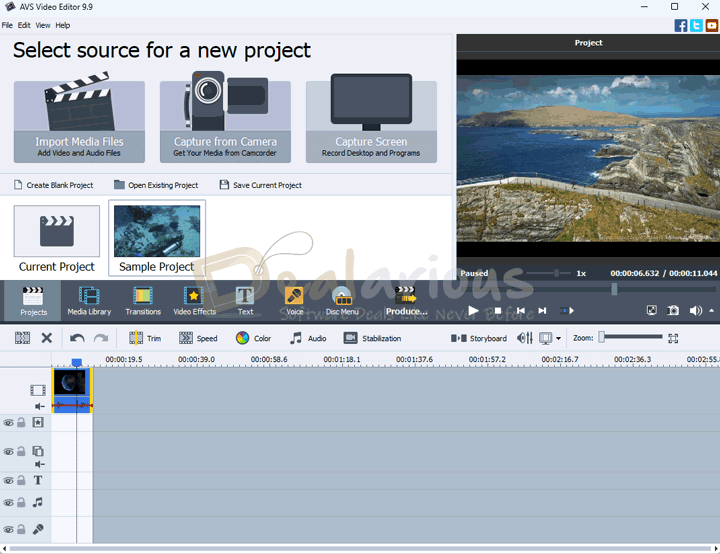This screenshot has width=720, height=554.
Task: Go to previous frame
Action: (520, 311)
